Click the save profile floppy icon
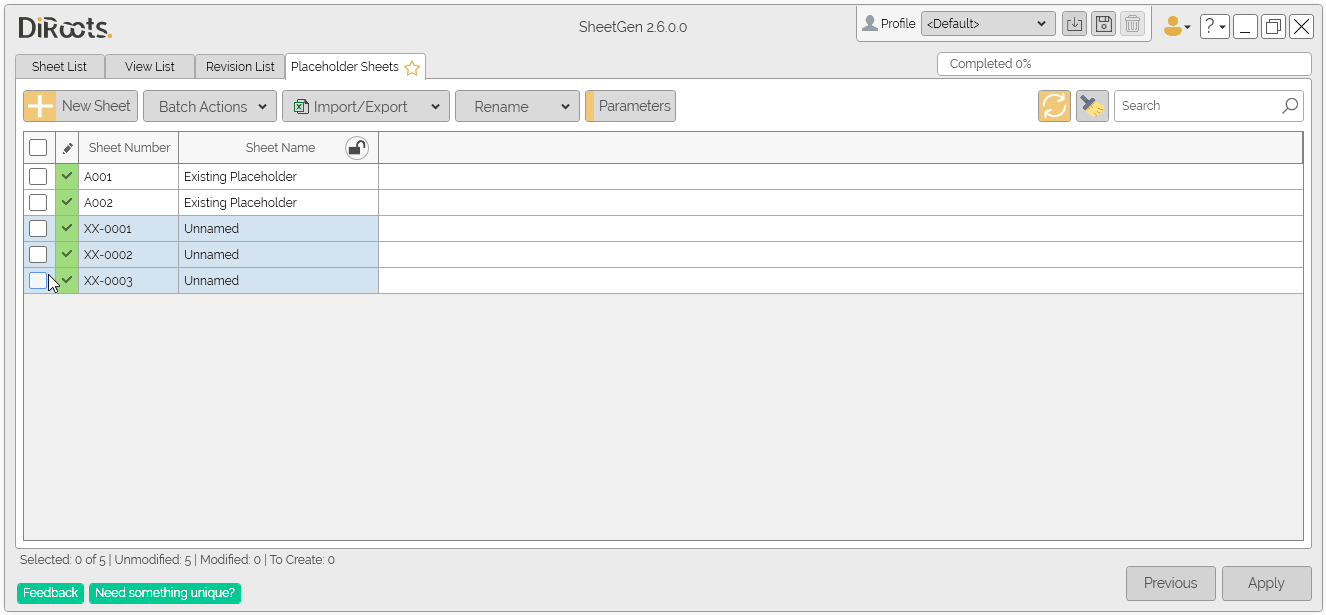The width and height of the screenshot is (1326, 615). coord(1103,25)
